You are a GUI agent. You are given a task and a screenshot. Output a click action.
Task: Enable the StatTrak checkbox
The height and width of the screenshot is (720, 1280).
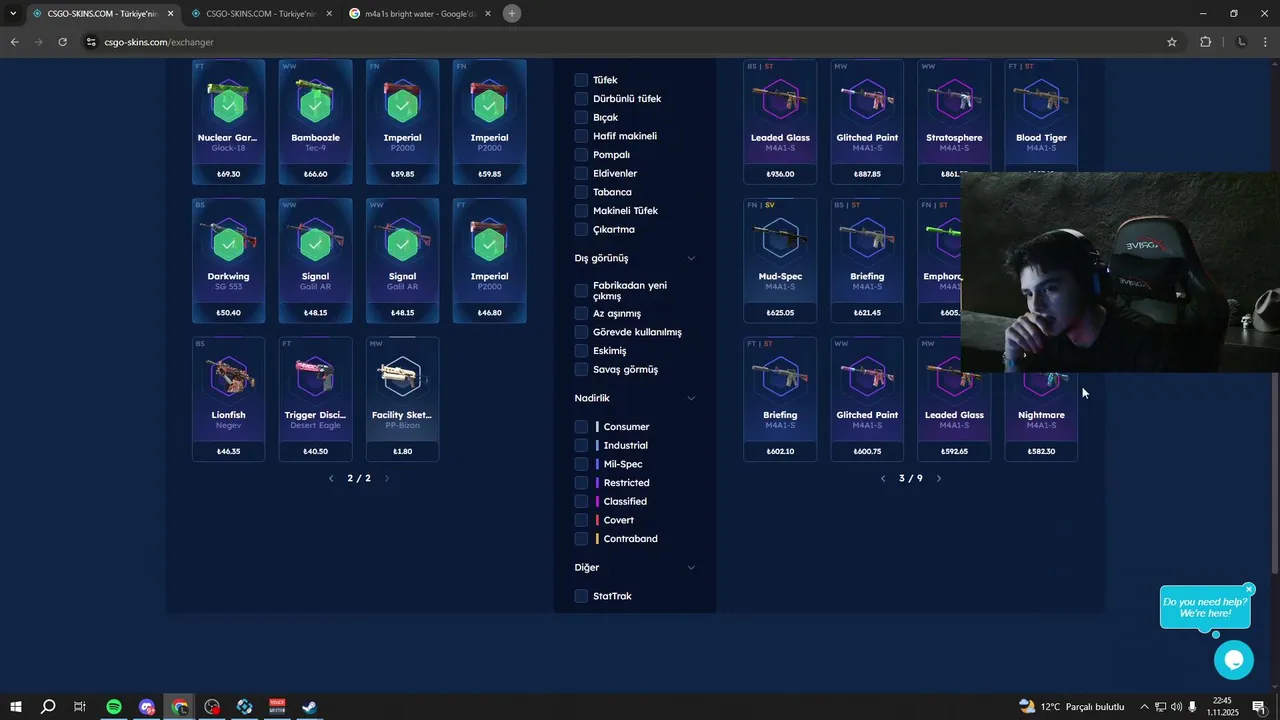(581, 596)
